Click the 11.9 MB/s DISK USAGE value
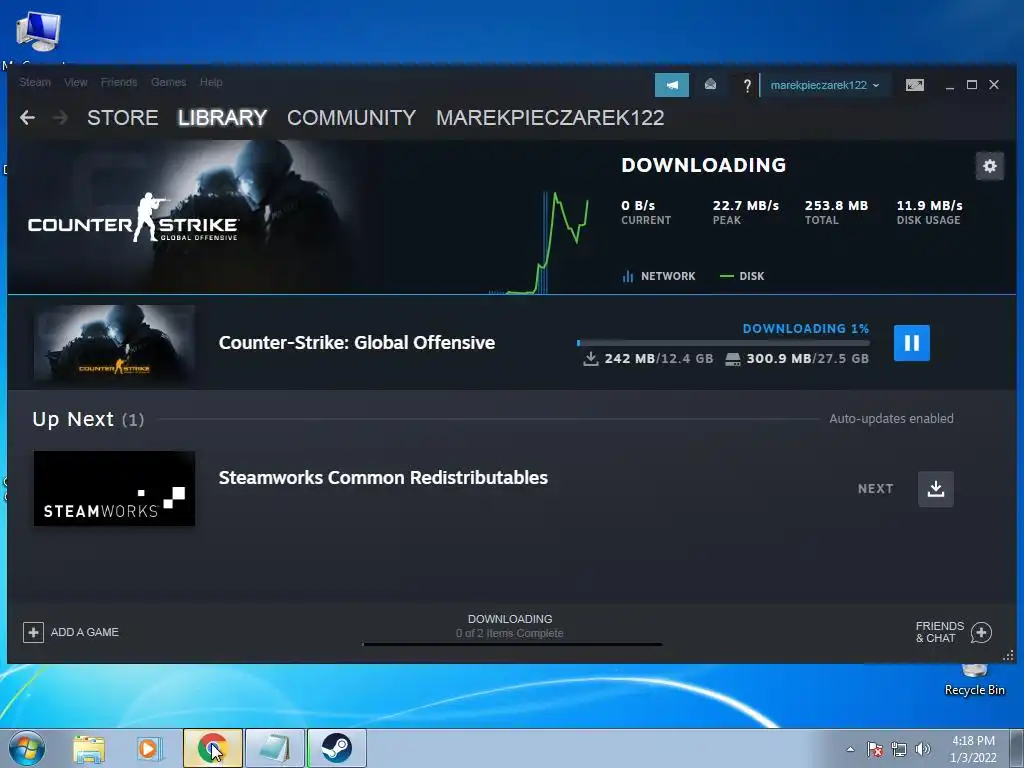The image size is (1024, 768). [929, 206]
